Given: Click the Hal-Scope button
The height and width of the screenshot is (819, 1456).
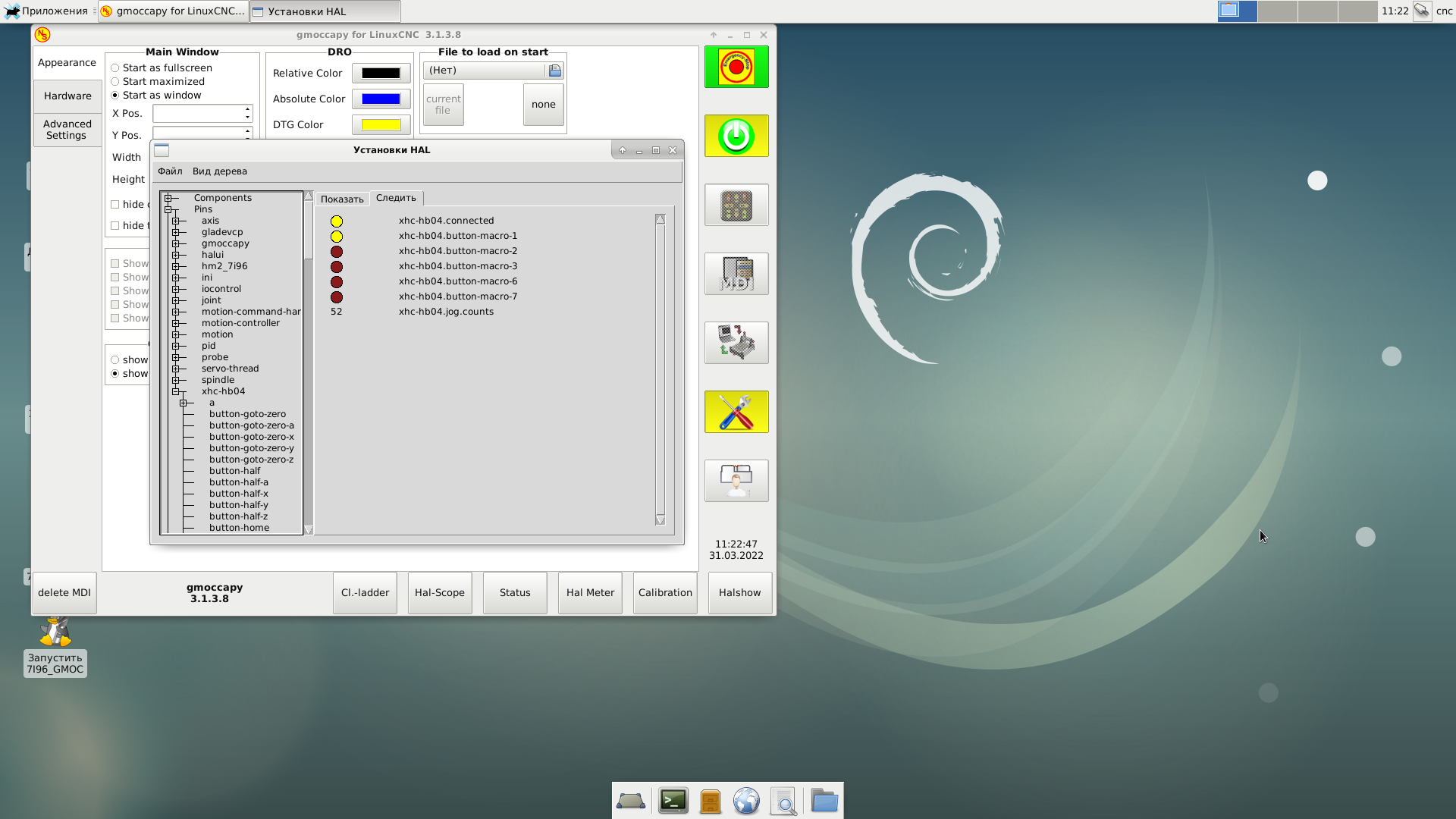Looking at the screenshot, I should pyautogui.click(x=440, y=593).
